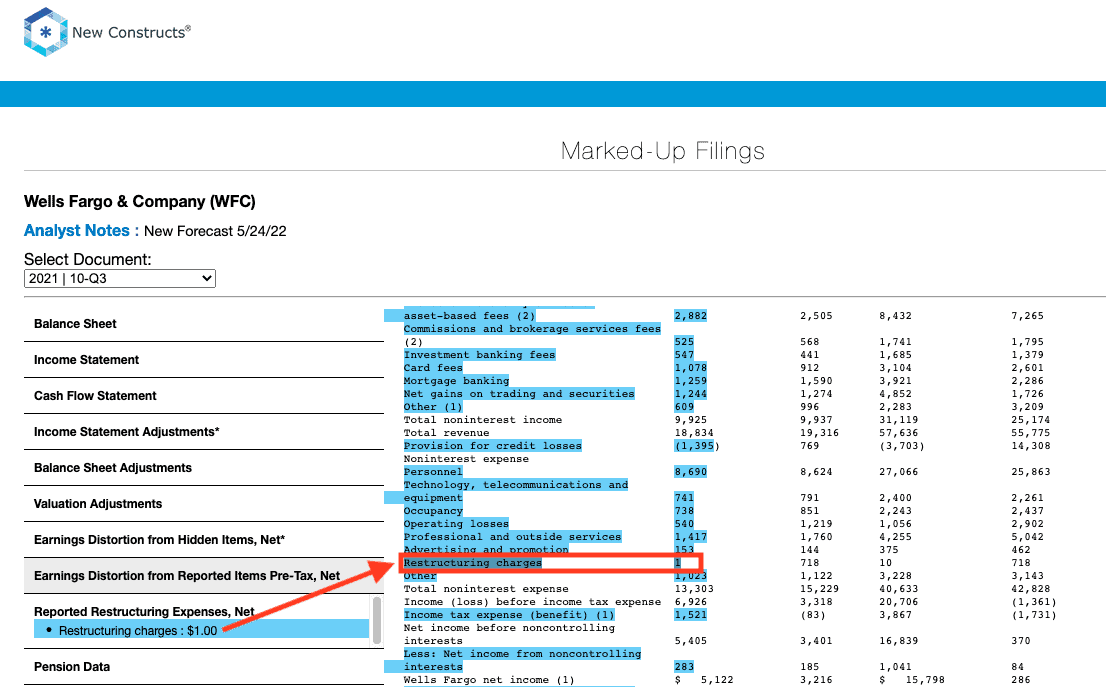Click the New Forecast 5/24/22 note

coord(215,231)
